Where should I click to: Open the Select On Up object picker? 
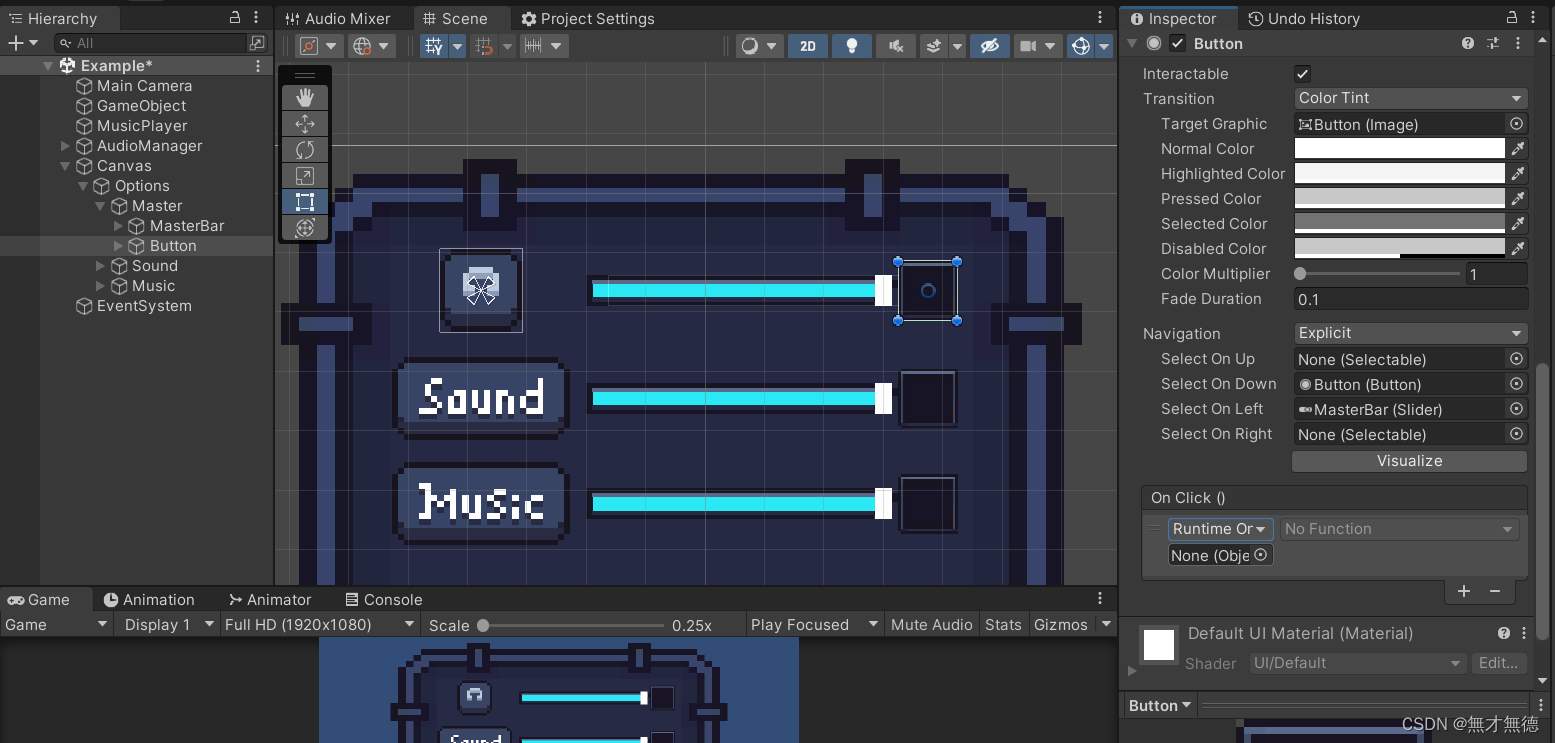coord(1516,359)
